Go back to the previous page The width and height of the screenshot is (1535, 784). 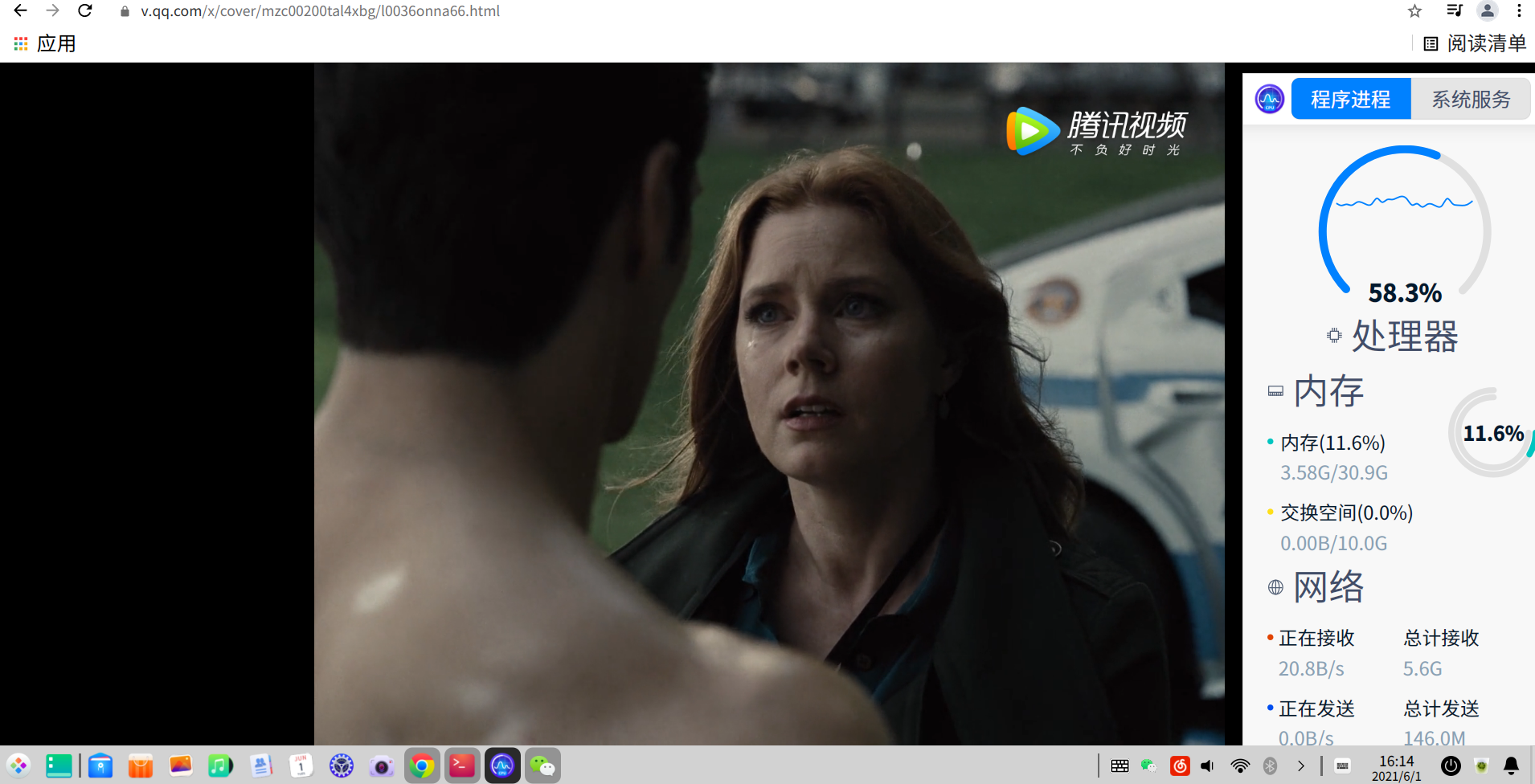pyautogui.click(x=21, y=11)
